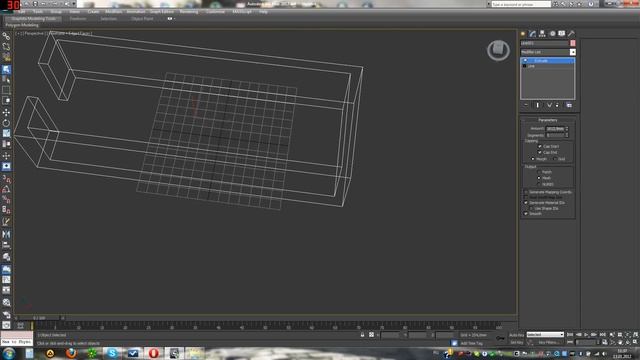Select the NURBS output radio button
Image resolution: width=640 pixels, height=360 pixels.
click(x=539, y=184)
